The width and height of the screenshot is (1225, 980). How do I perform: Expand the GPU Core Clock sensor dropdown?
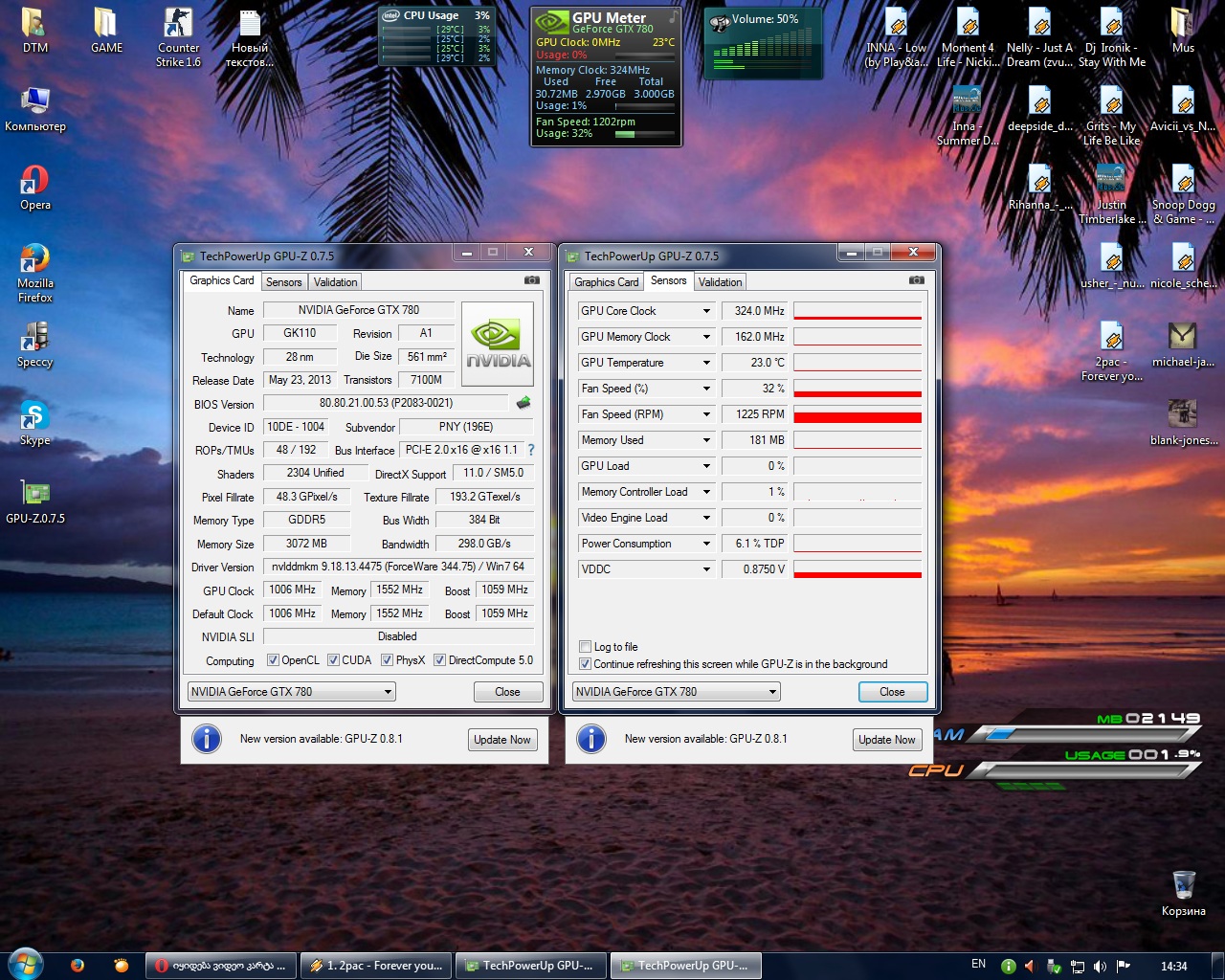(x=706, y=311)
